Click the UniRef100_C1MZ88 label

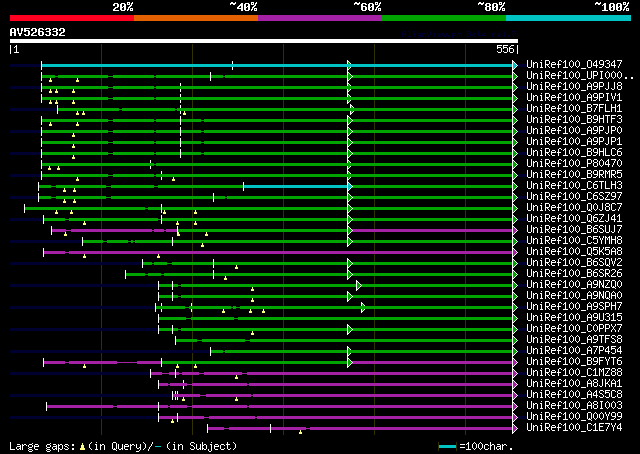coord(574,373)
